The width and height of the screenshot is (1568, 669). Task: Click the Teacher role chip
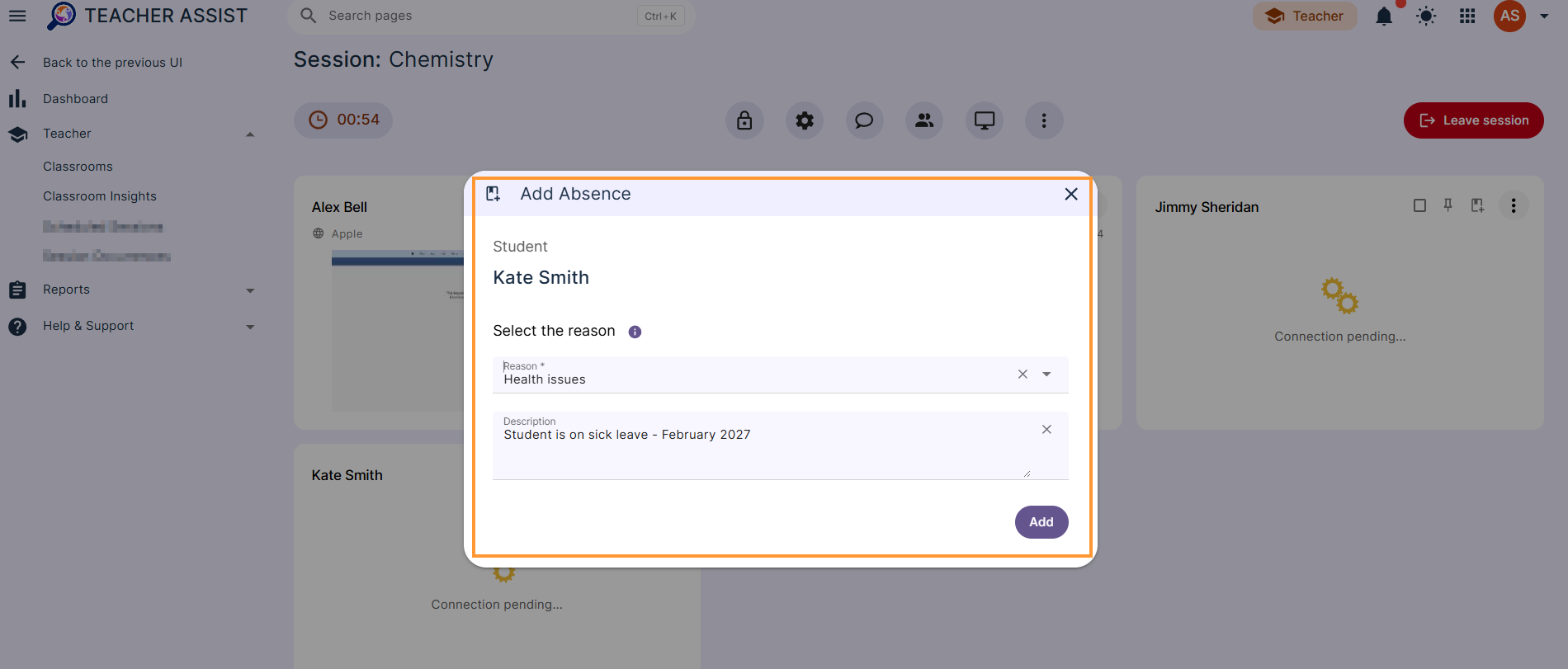click(1305, 16)
